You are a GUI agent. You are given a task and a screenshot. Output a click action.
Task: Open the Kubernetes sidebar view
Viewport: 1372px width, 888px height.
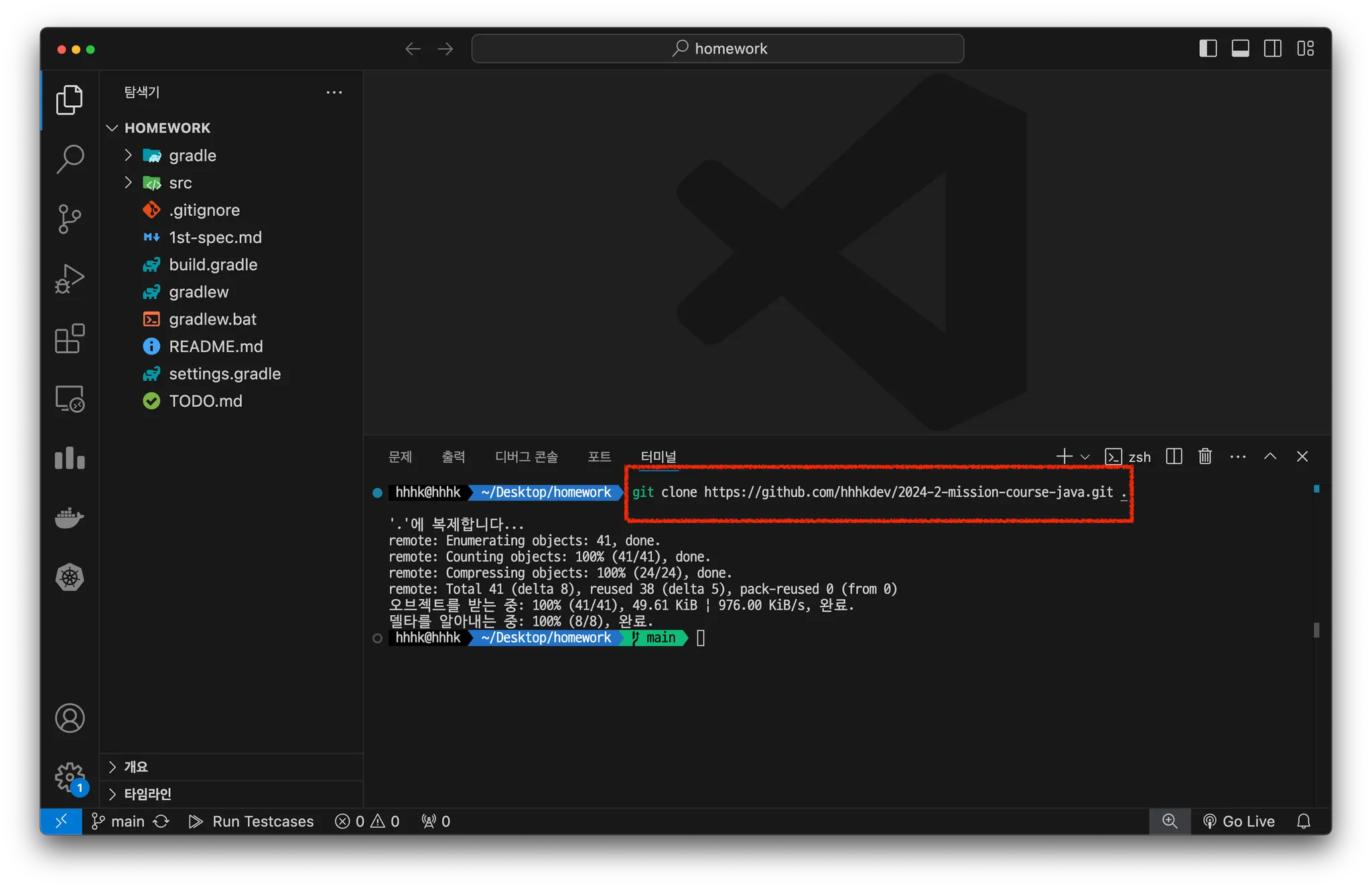[70, 577]
